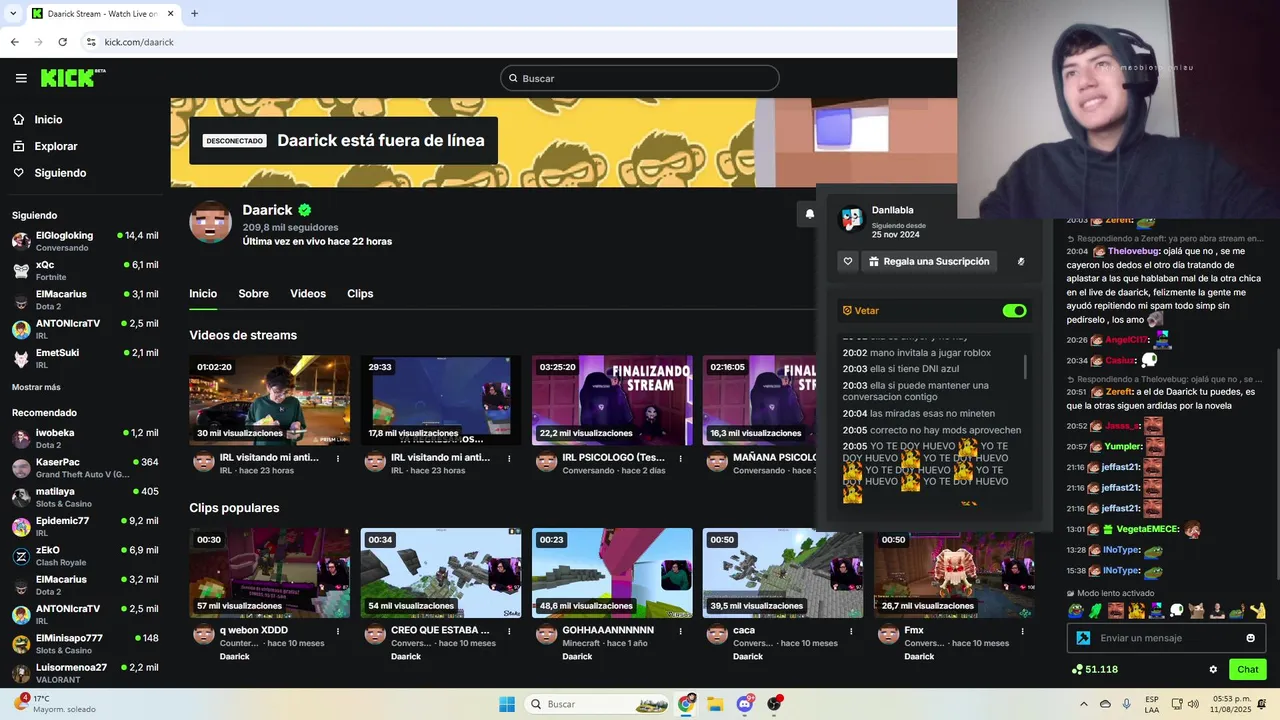Switch to the Inicio channel tab

pos(203,294)
